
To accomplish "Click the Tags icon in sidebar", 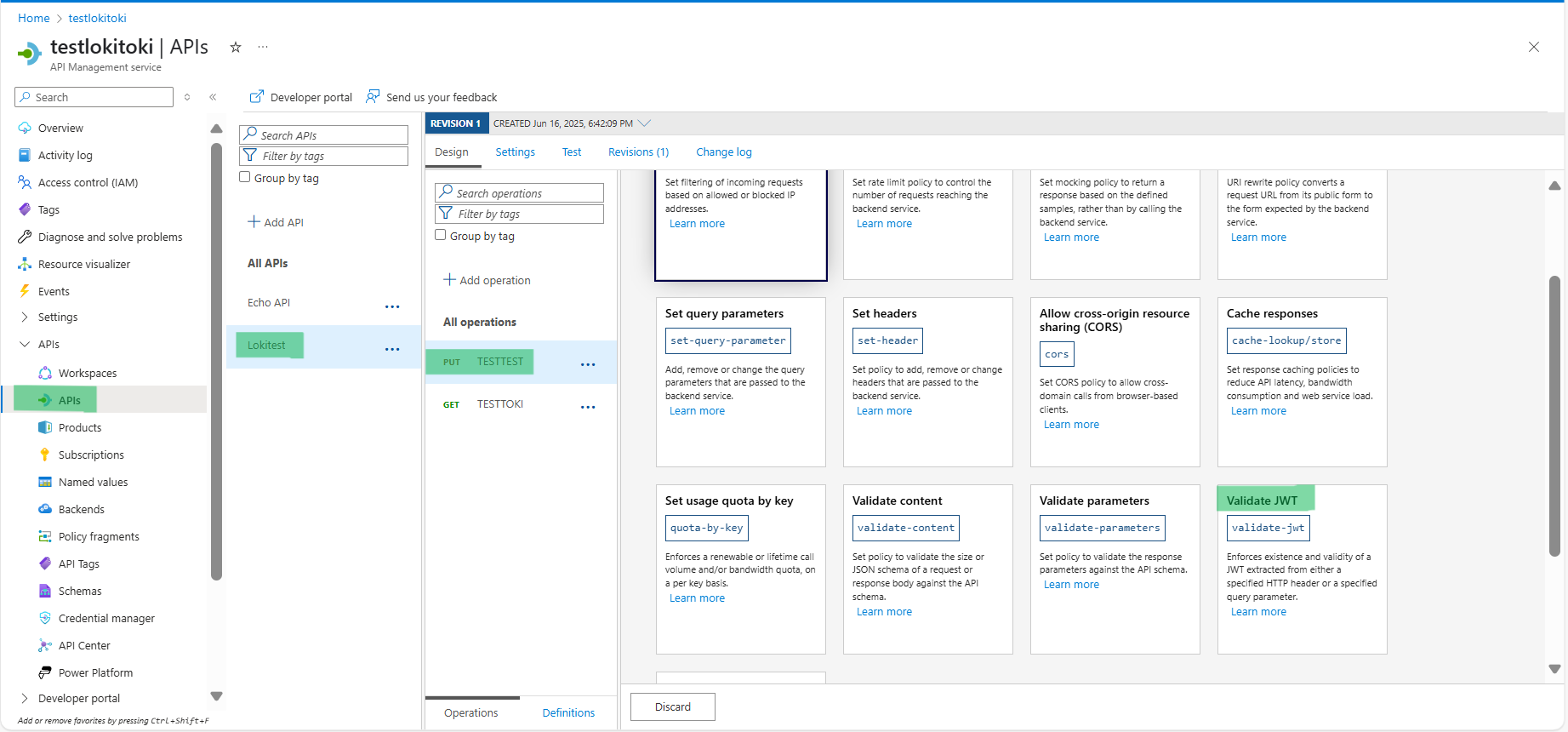I will click(x=25, y=210).
